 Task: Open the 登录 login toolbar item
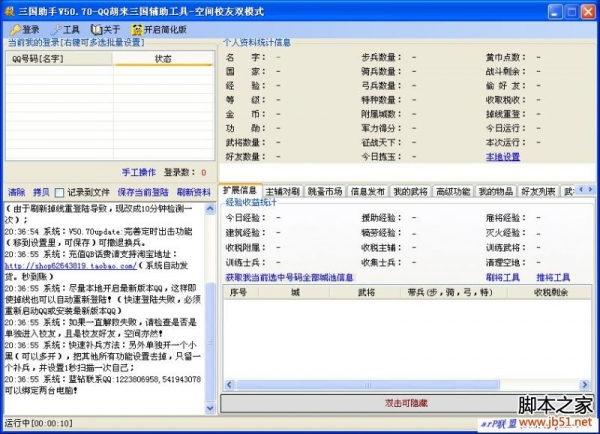click(24, 29)
